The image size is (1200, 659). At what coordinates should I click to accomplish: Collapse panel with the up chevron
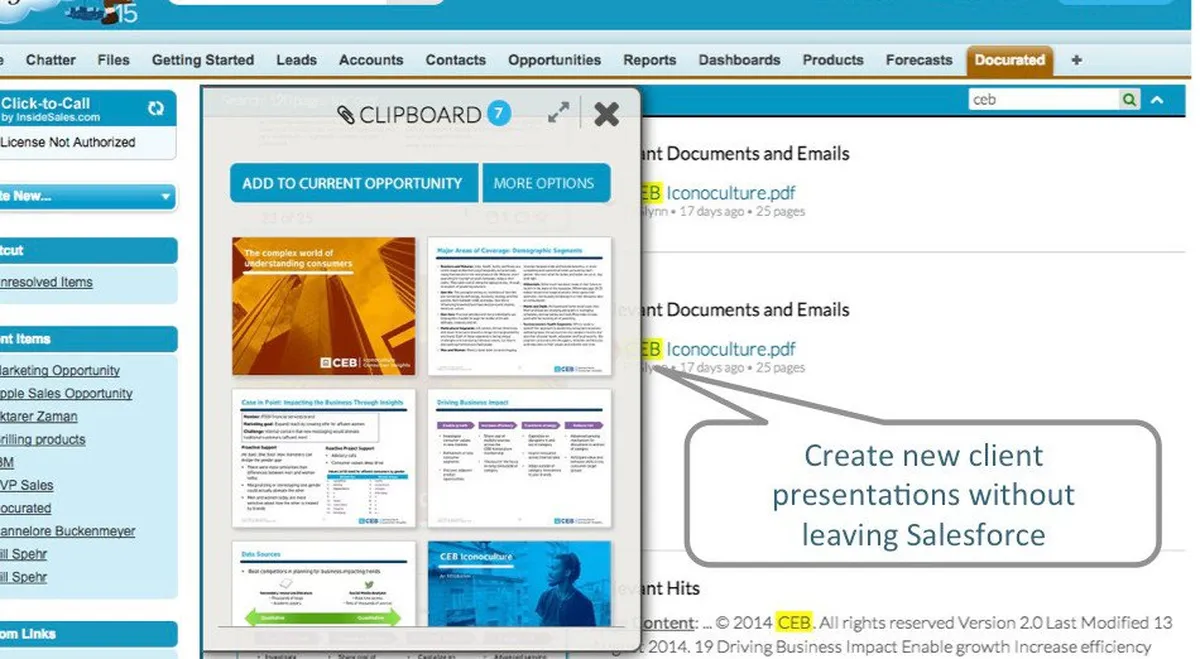(x=1158, y=99)
